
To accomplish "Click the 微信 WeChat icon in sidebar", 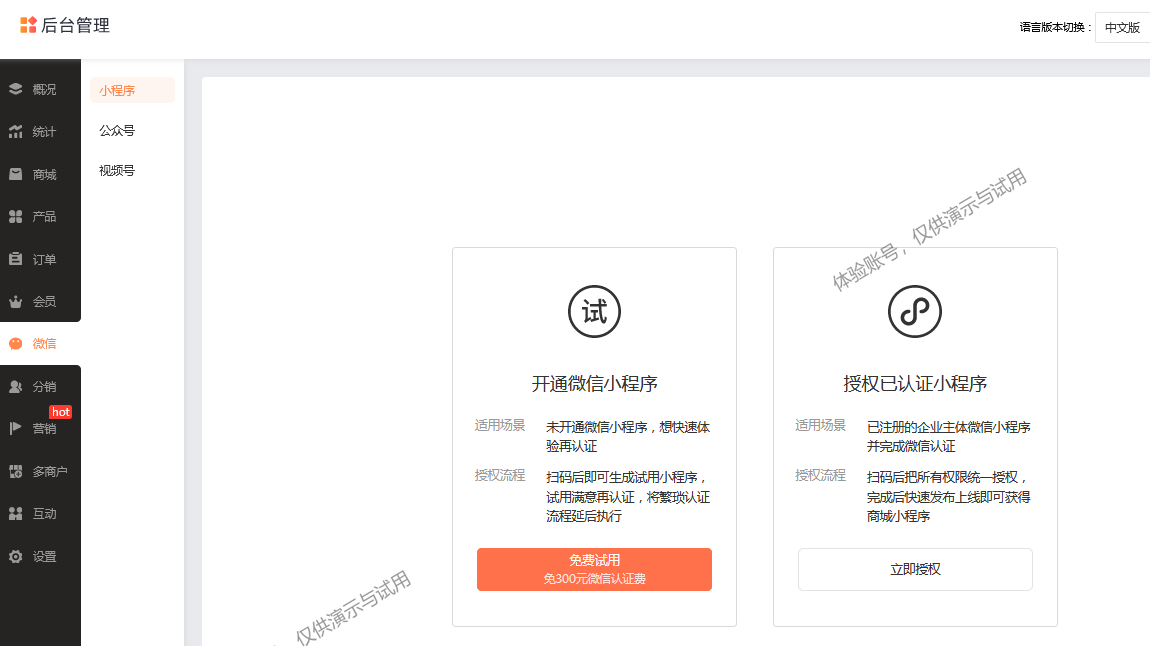I will point(15,344).
